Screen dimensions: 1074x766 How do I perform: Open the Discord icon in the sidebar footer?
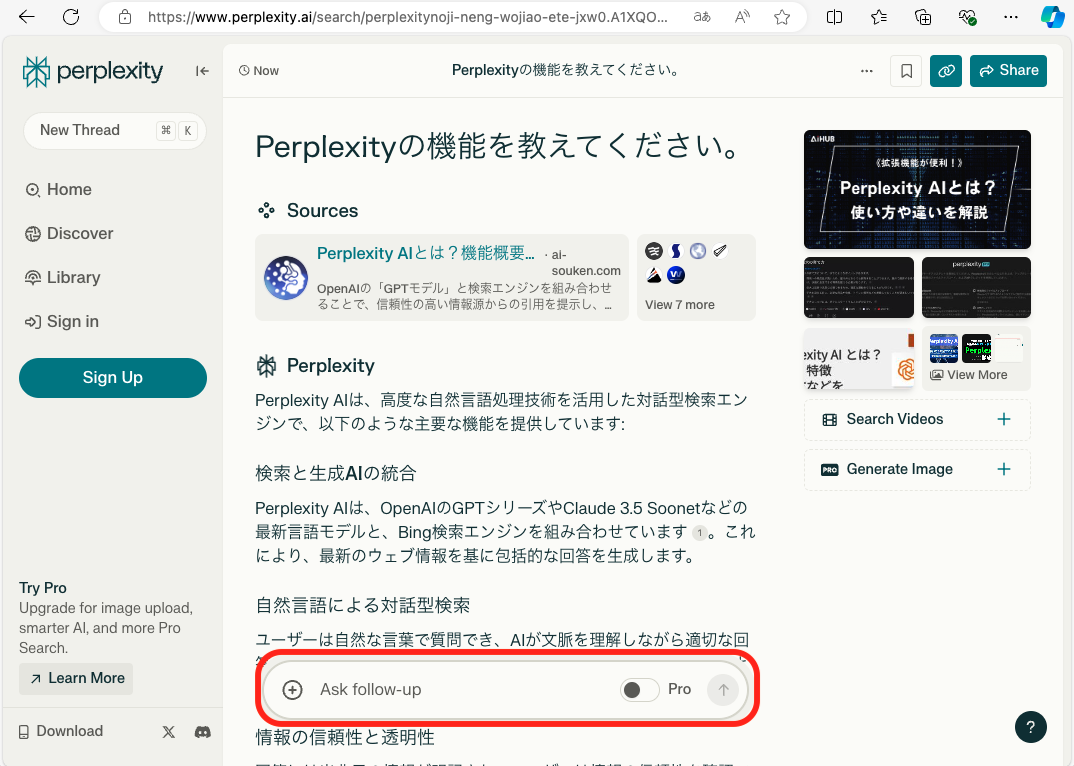tap(203, 732)
